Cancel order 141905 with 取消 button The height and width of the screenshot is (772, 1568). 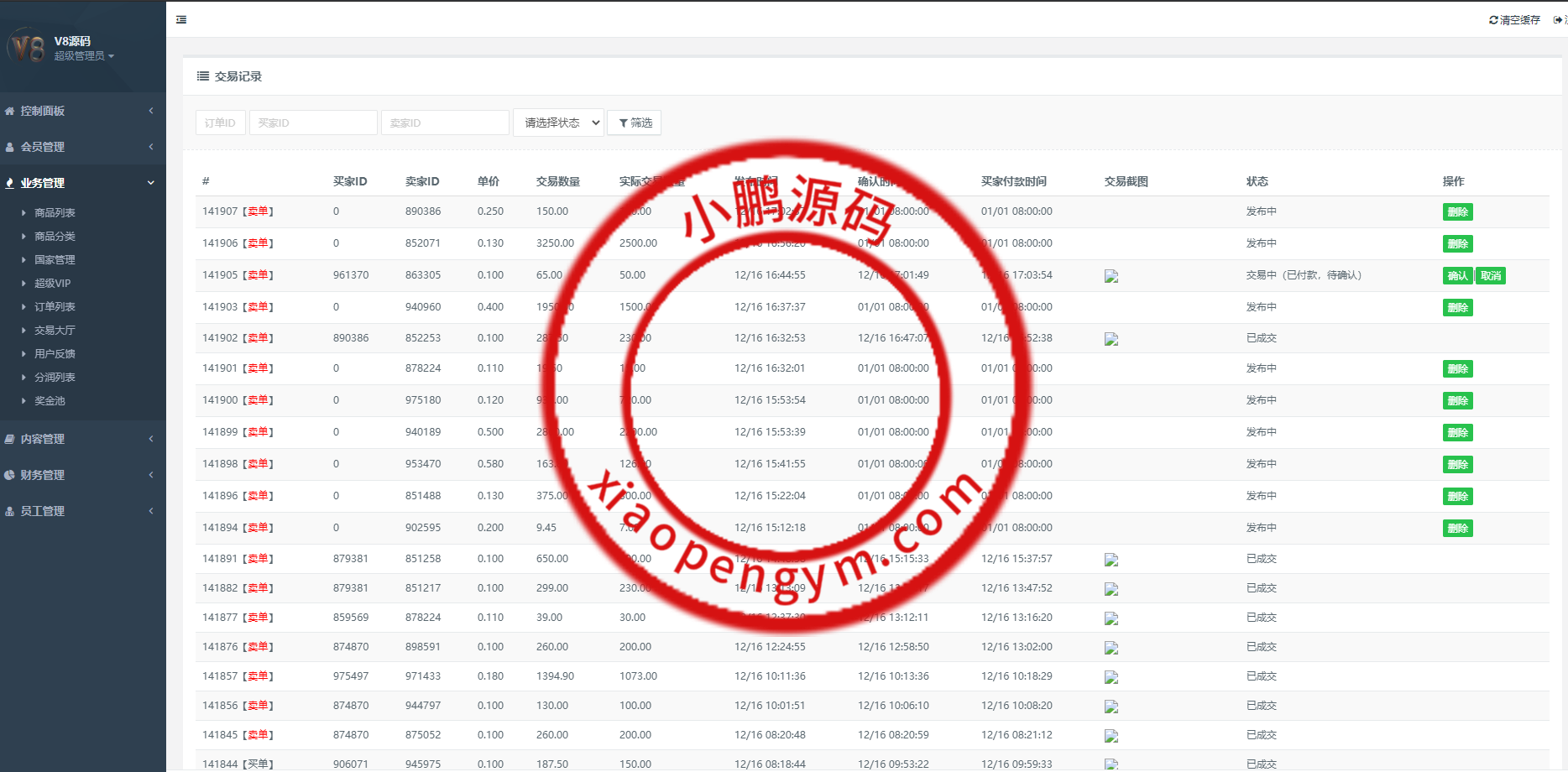pos(1491,276)
